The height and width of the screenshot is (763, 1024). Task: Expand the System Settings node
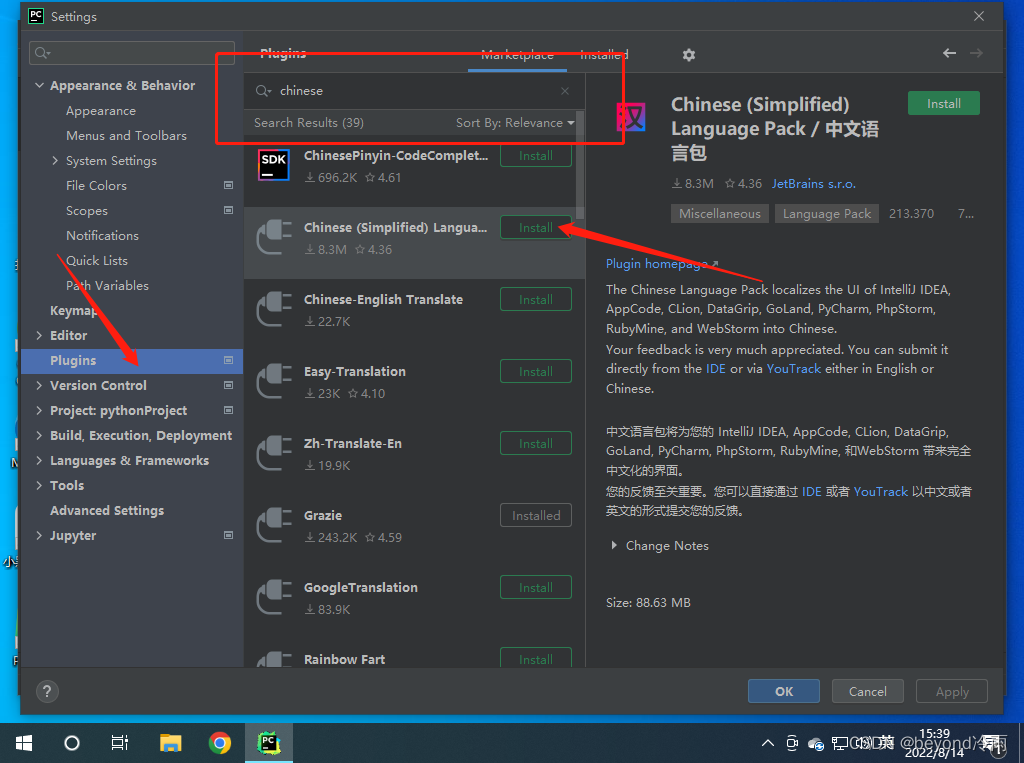[55, 161]
